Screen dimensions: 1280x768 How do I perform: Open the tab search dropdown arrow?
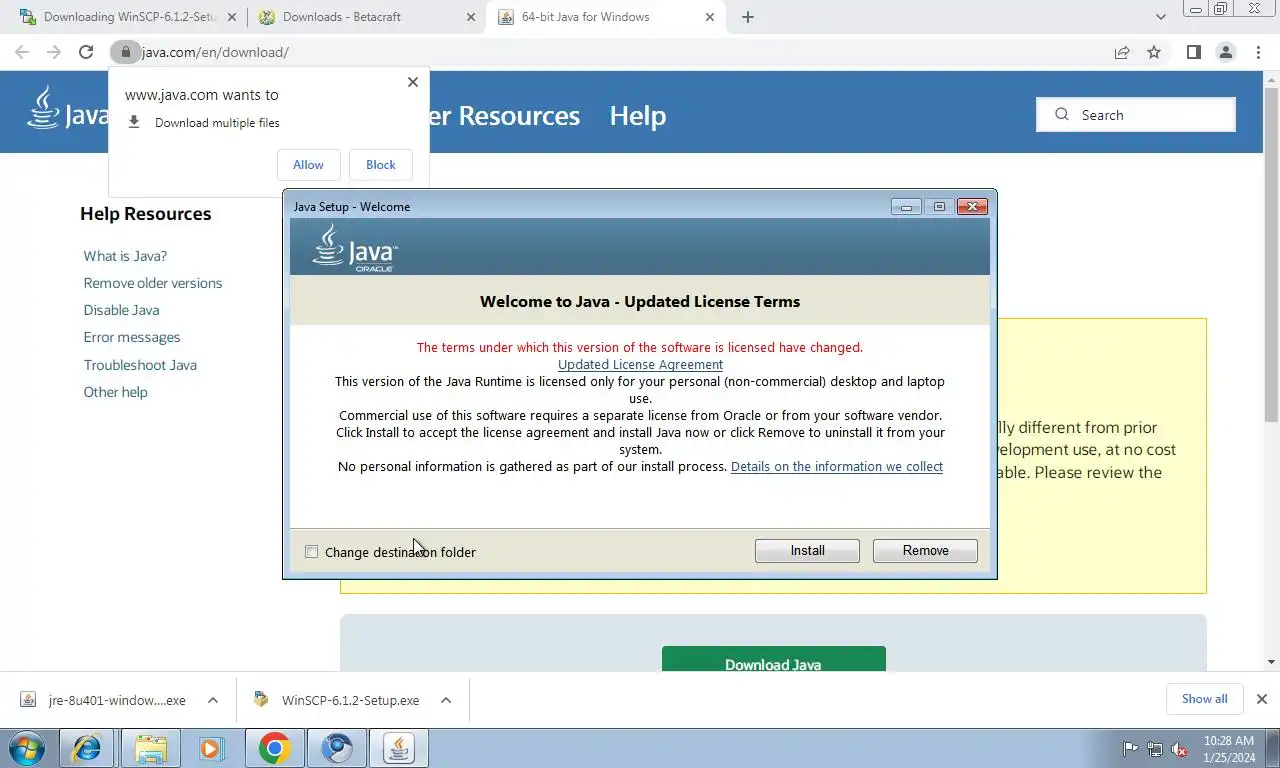pyautogui.click(x=1161, y=17)
